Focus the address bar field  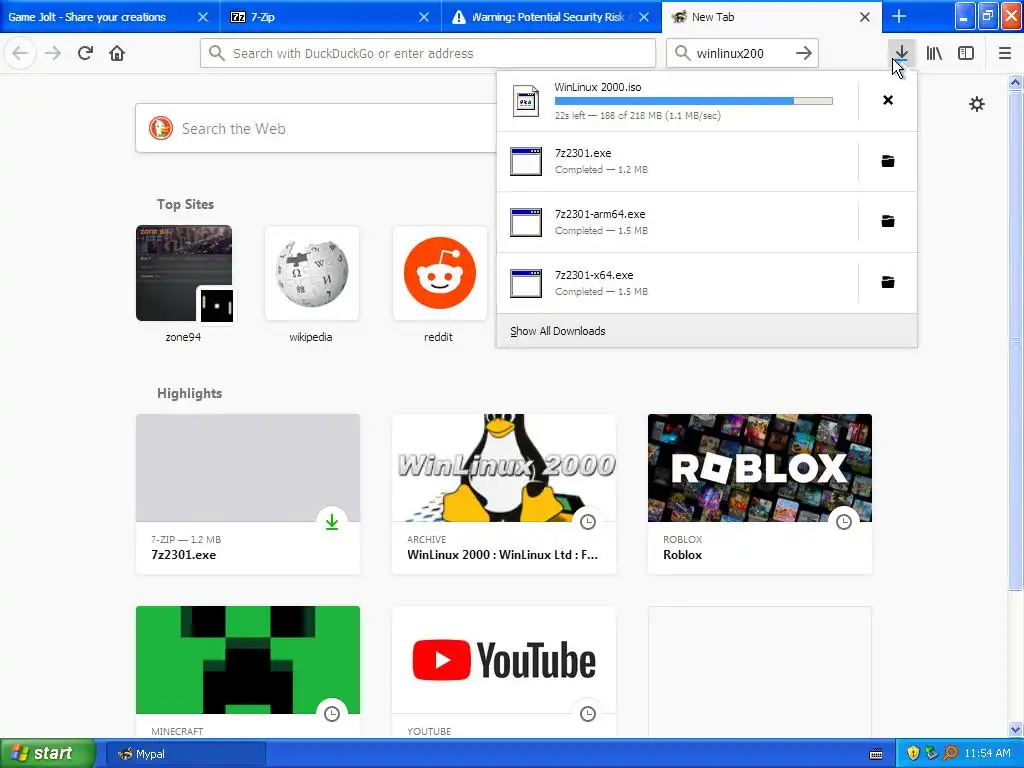point(428,54)
